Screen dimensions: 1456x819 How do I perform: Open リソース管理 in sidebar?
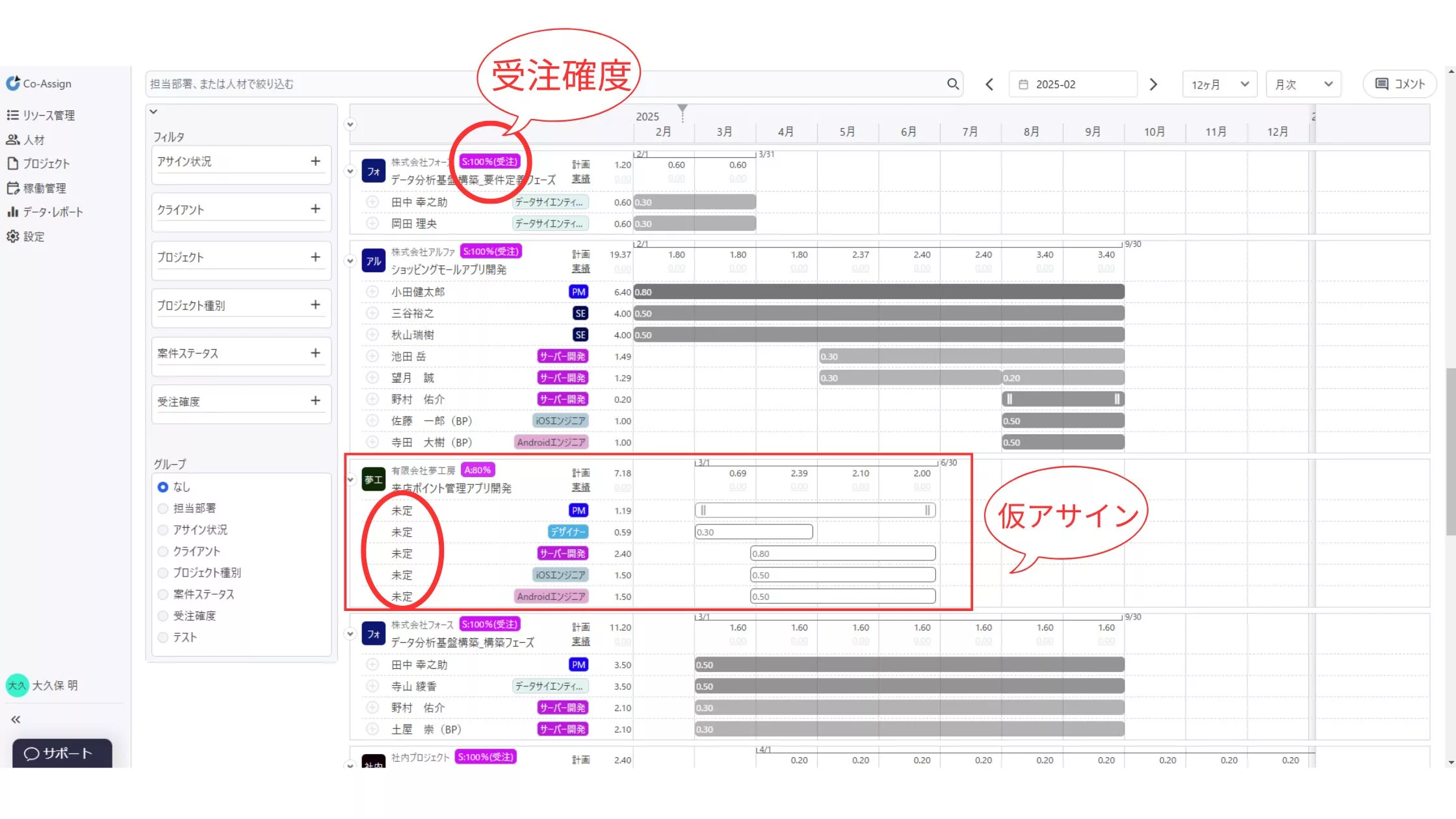[41, 115]
